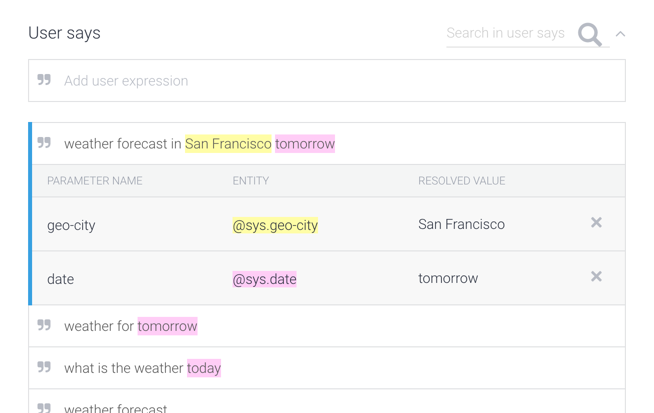Open the @sys.date entity selector

[x=264, y=279]
